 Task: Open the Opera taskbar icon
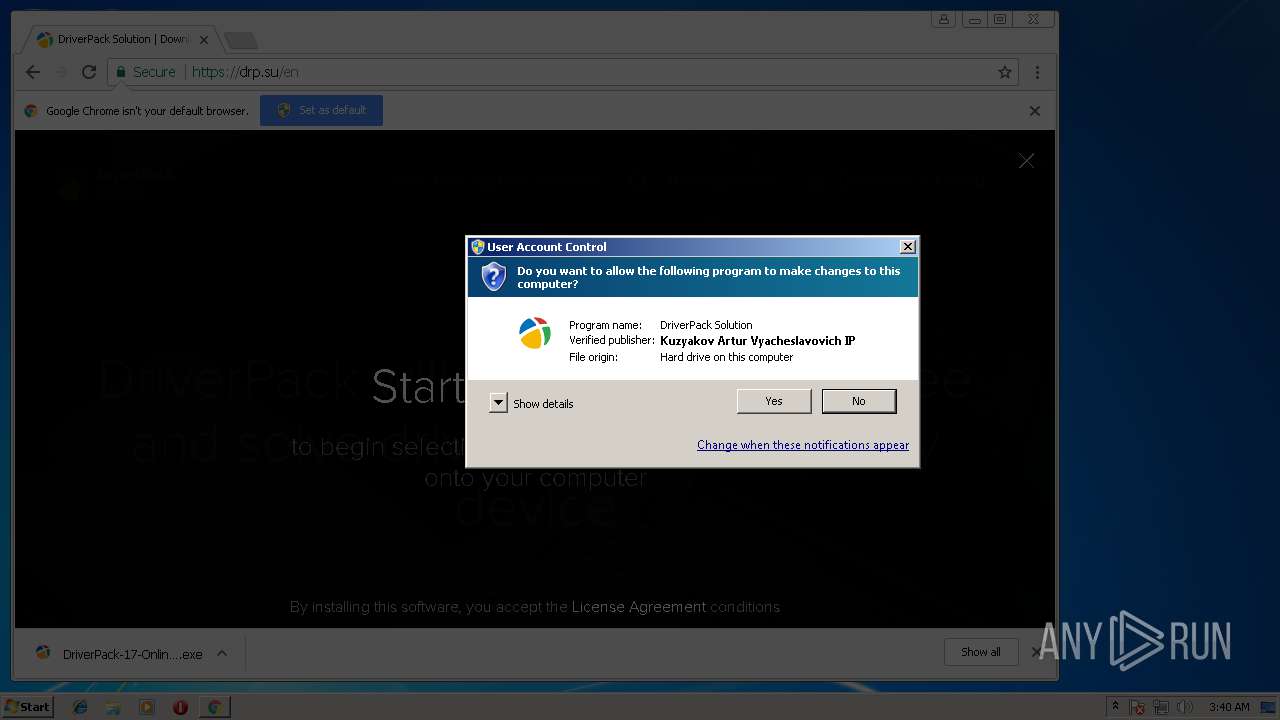point(180,707)
